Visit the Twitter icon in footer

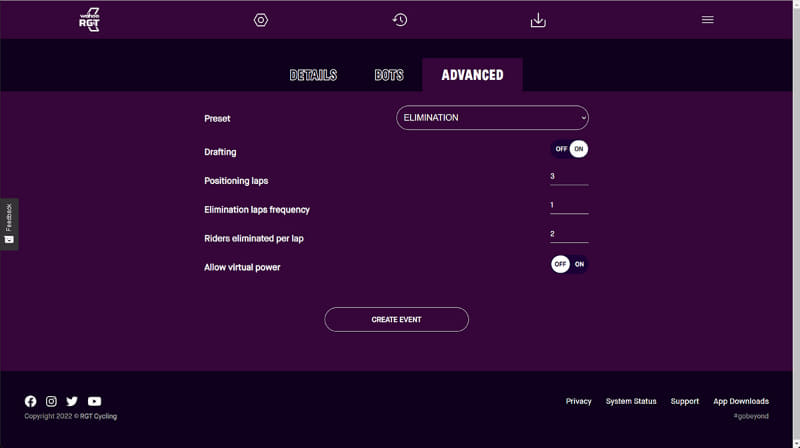tap(72, 401)
